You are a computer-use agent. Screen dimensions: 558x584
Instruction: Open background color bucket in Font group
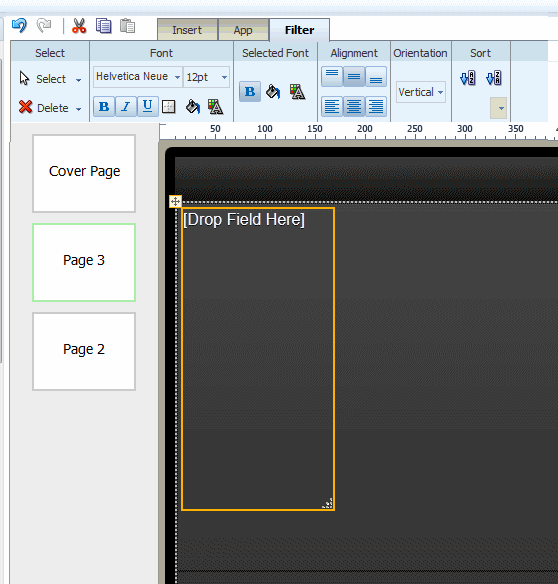click(x=193, y=107)
